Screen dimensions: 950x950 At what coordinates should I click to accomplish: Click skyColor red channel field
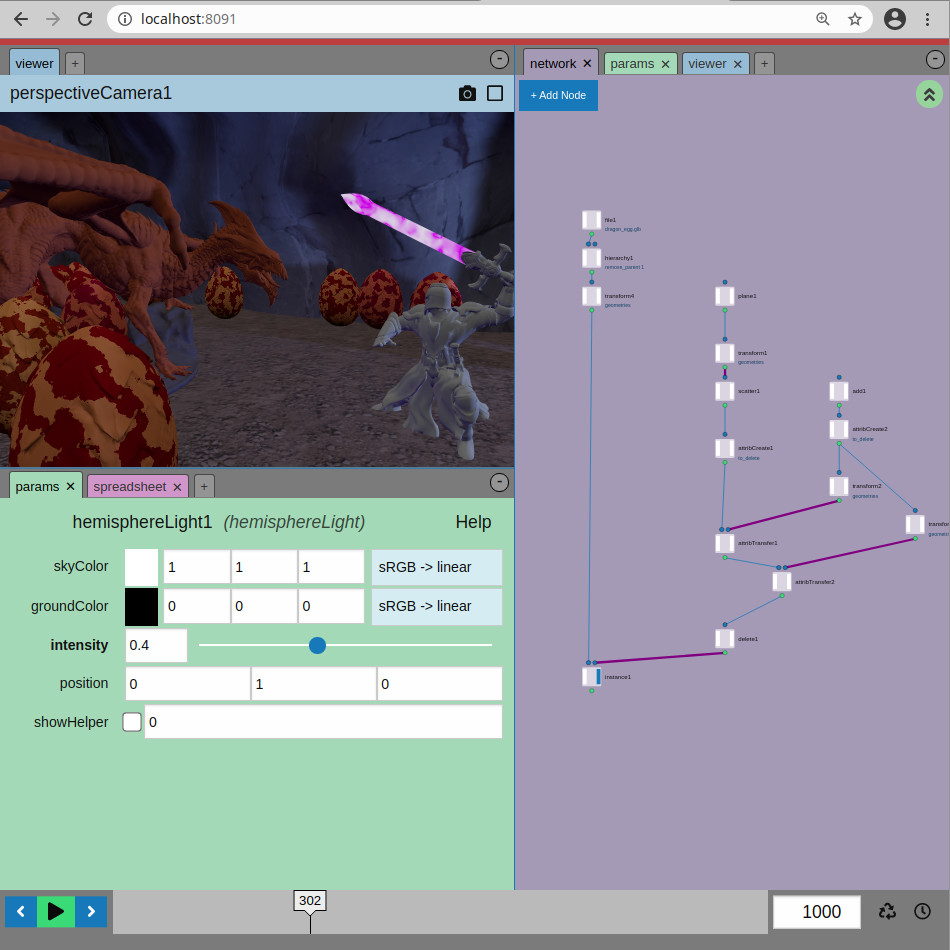[197, 567]
